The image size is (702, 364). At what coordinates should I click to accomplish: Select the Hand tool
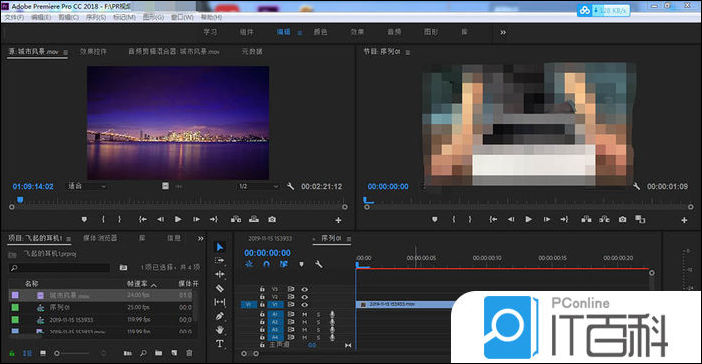219,330
